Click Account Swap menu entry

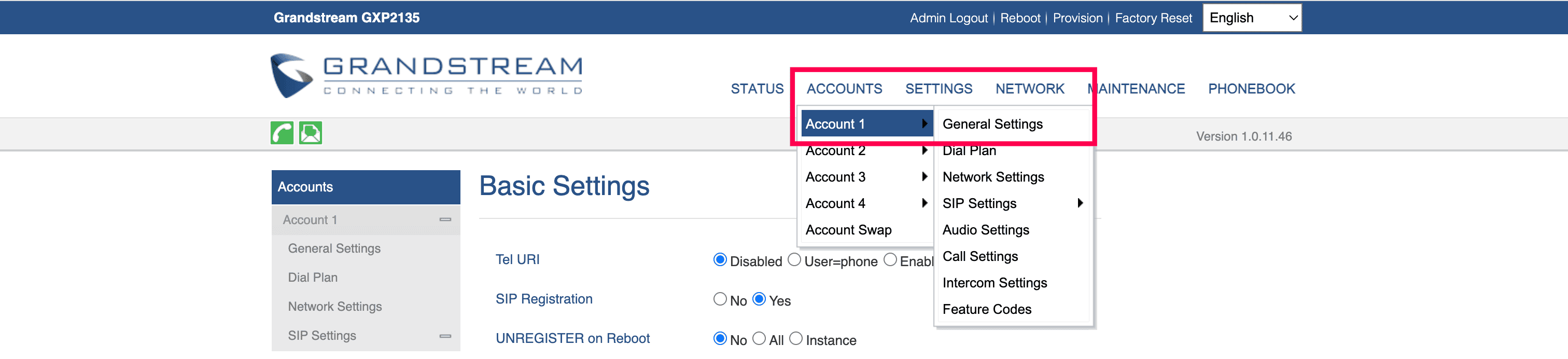pyautogui.click(x=848, y=230)
